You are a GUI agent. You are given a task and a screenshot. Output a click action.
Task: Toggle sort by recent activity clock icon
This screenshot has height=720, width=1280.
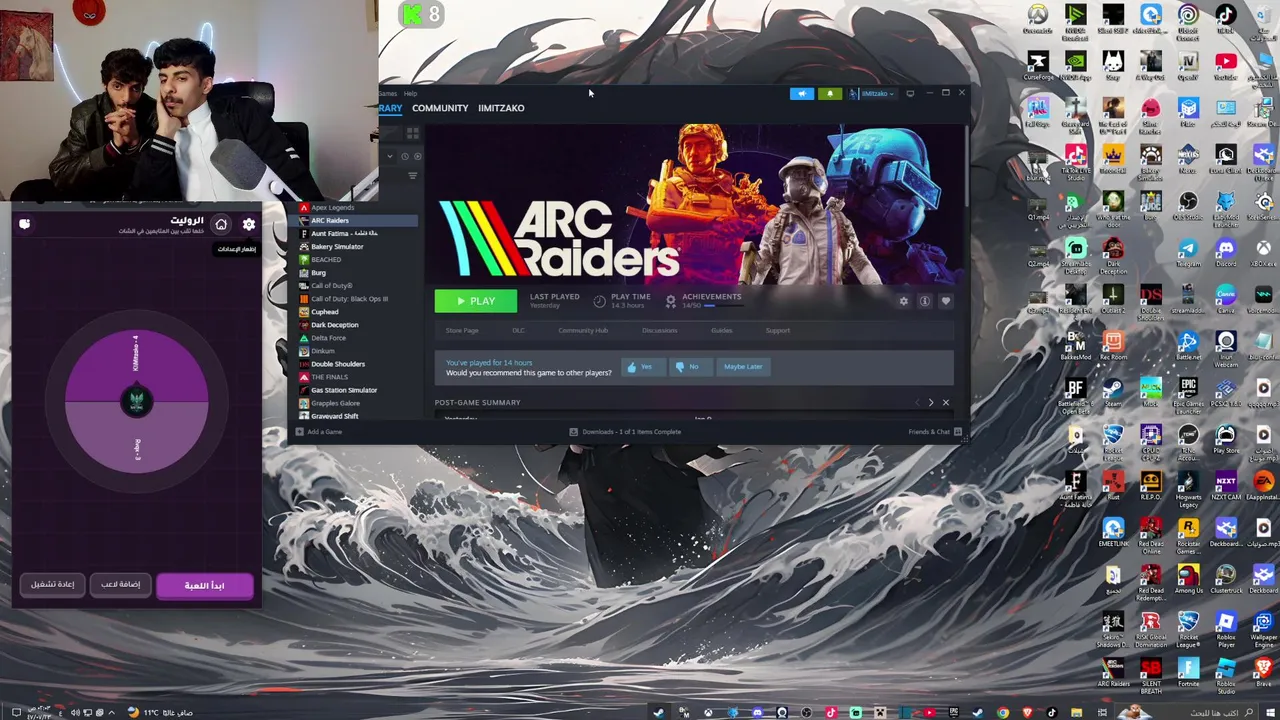(404, 156)
